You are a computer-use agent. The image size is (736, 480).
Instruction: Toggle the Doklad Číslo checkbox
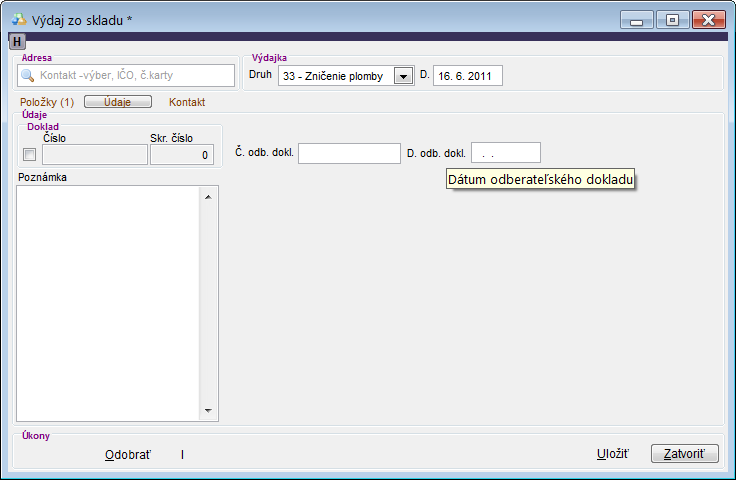[x=29, y=154]
